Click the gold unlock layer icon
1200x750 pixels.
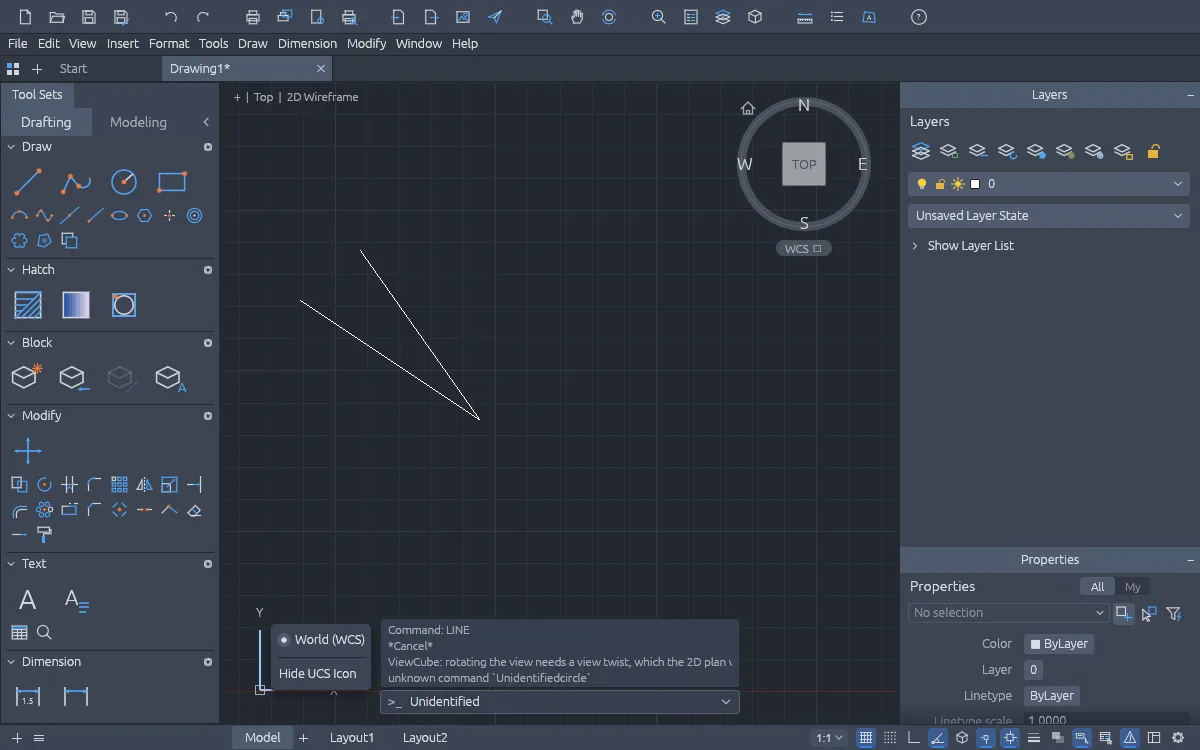click(x=1153, y=151)
